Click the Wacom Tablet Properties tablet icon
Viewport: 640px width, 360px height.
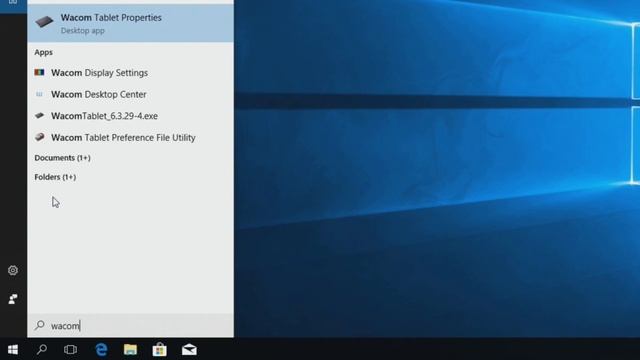[x=44, y=22]
